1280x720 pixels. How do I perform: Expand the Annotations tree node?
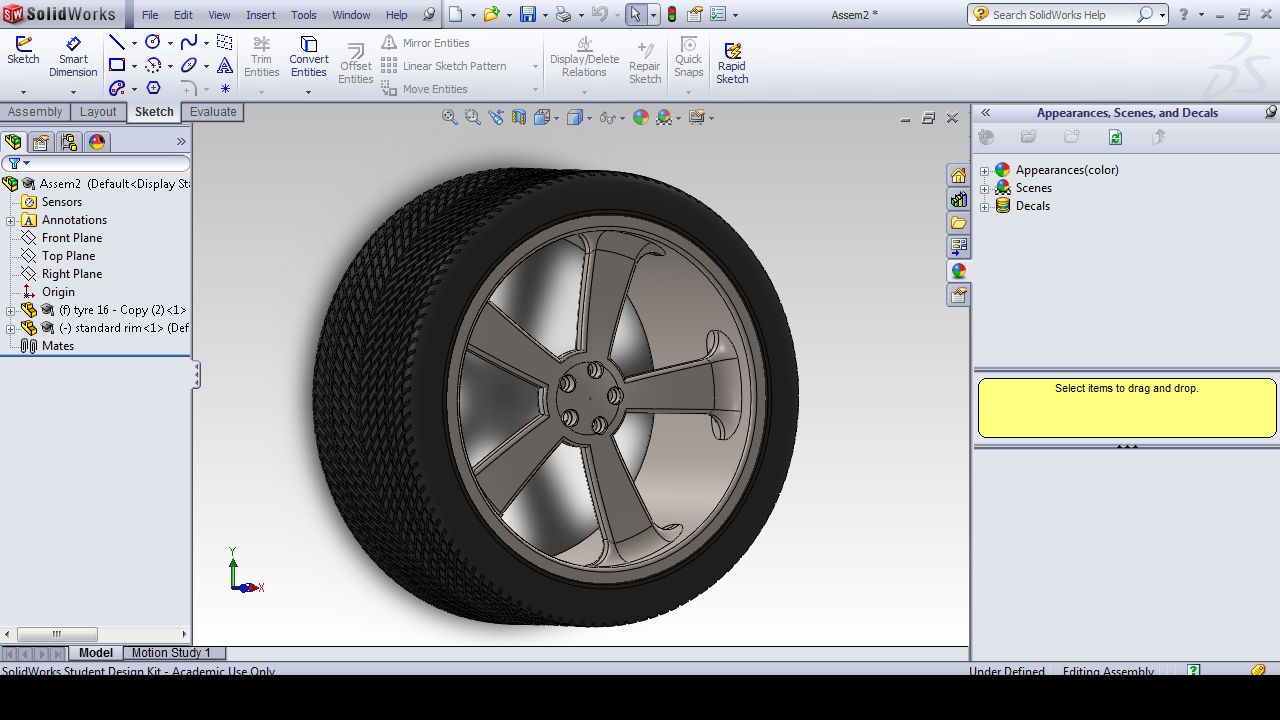(11, 220)
